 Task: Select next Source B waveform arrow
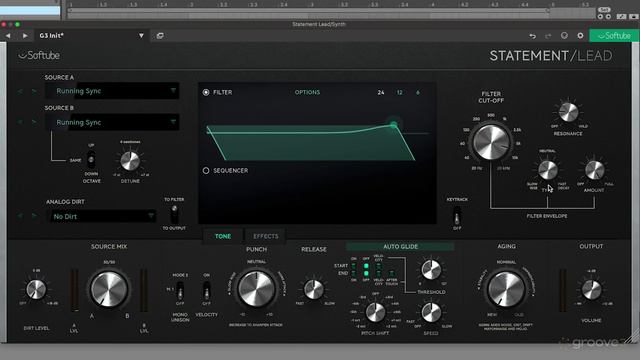(34, 122)
